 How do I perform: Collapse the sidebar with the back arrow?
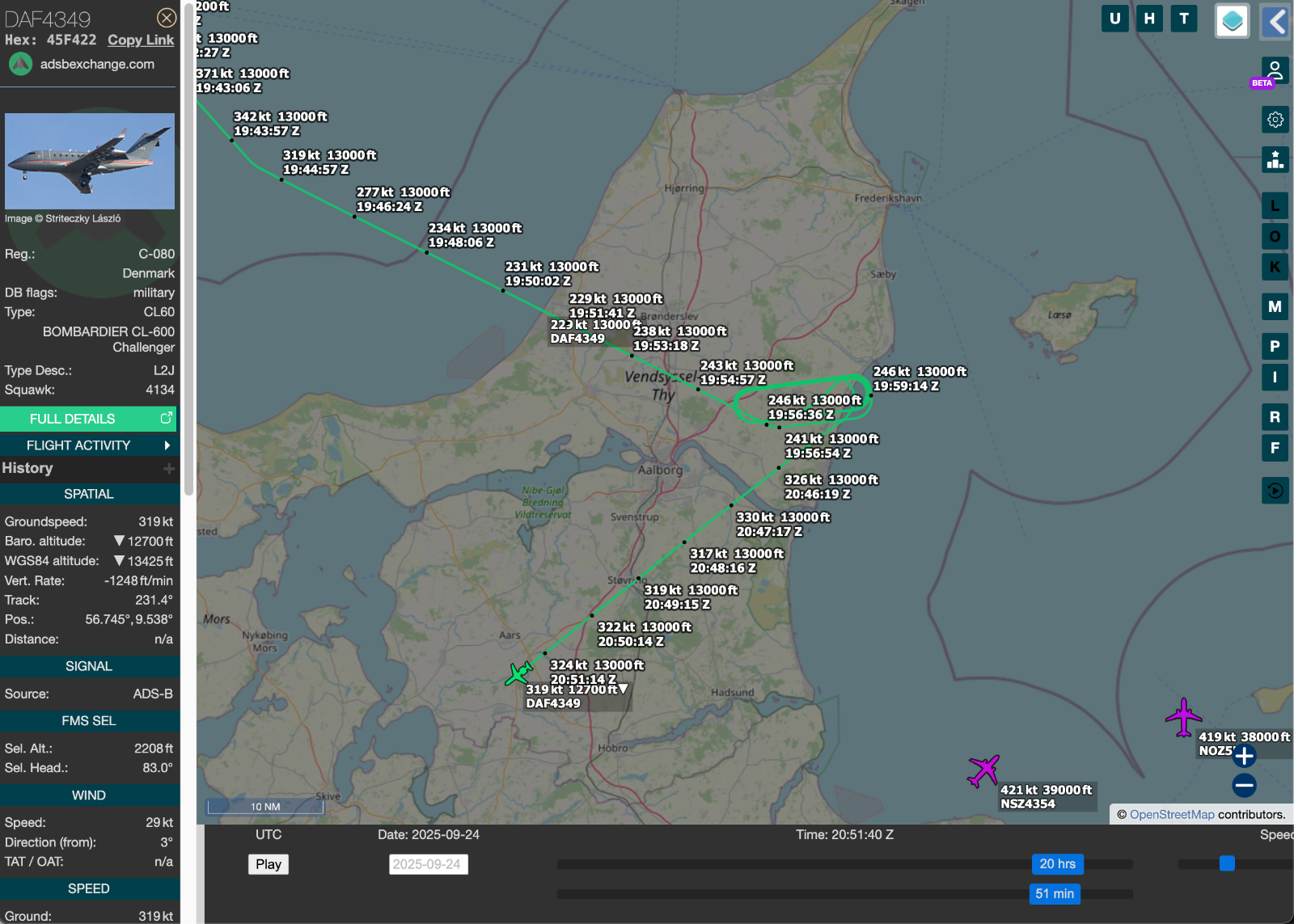point(1276,21)
